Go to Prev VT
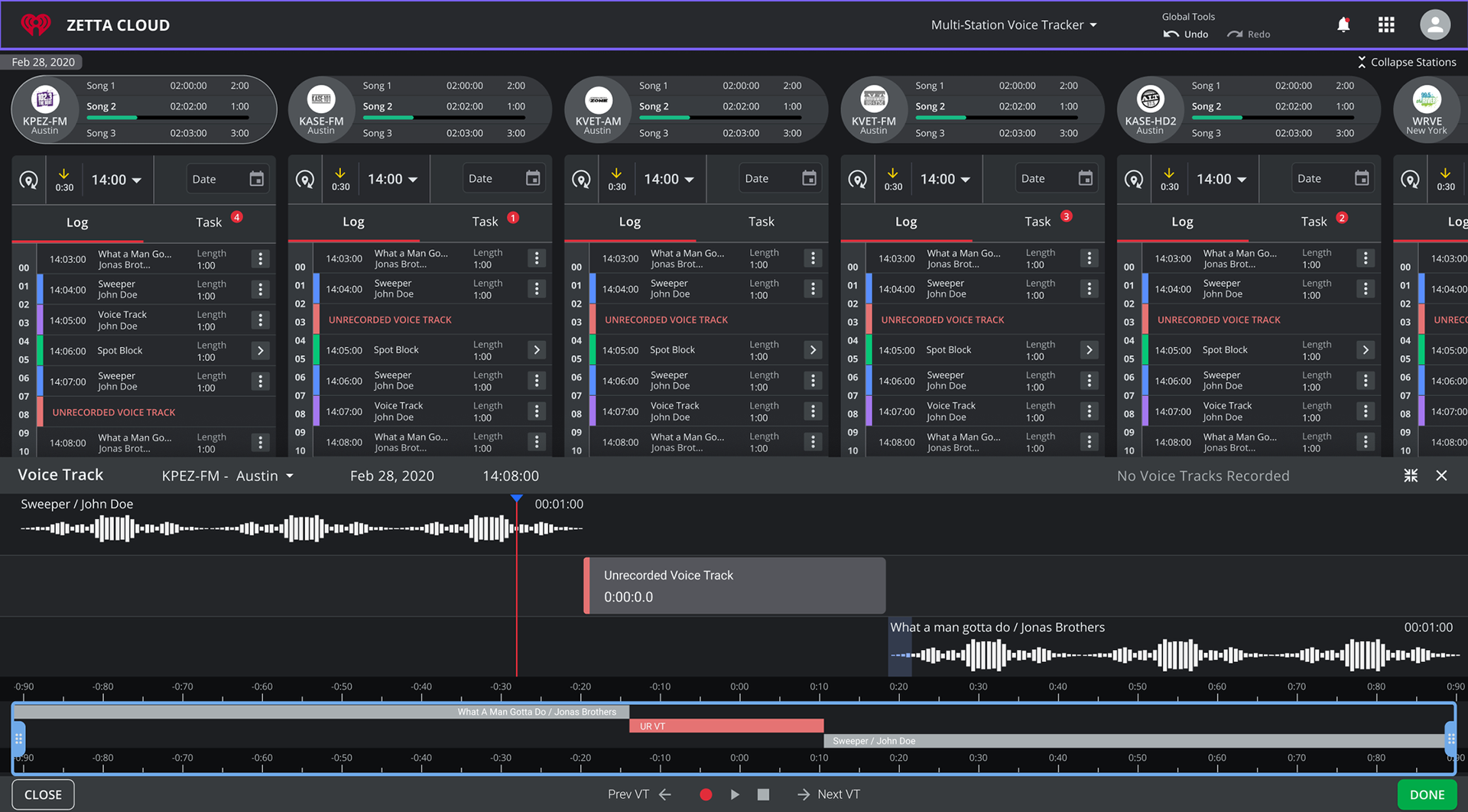The height and width of the screenshot is (812, 1468). (x=639, y=794)
